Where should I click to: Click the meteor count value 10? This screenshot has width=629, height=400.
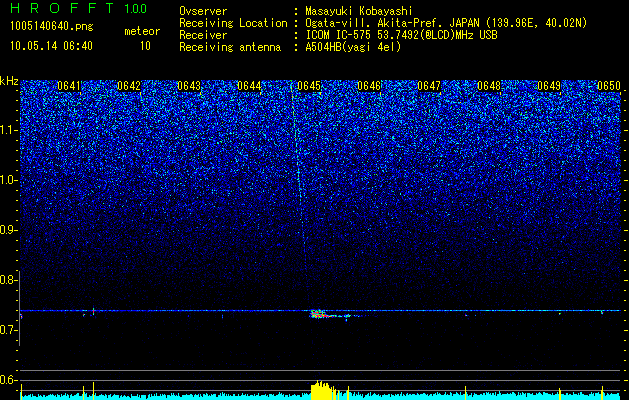[x=145, y=46]
